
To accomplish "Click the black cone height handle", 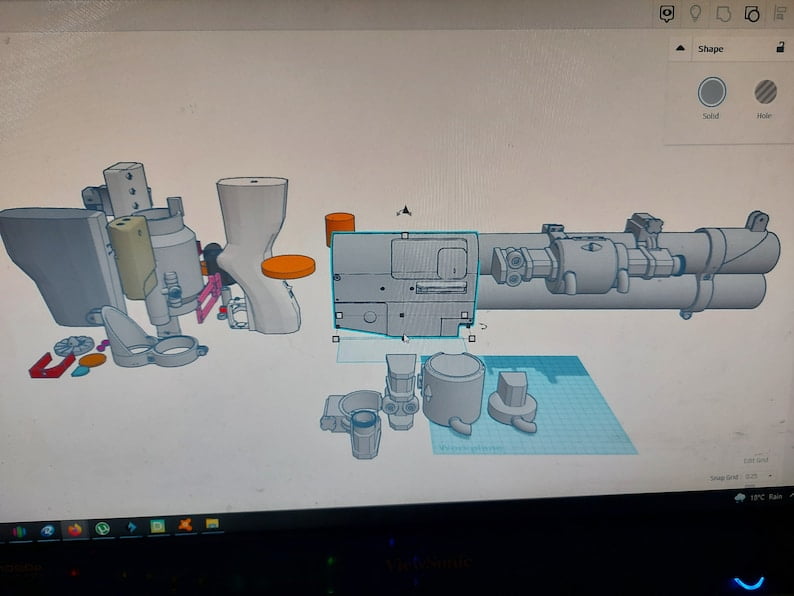I will coord(405,211).
